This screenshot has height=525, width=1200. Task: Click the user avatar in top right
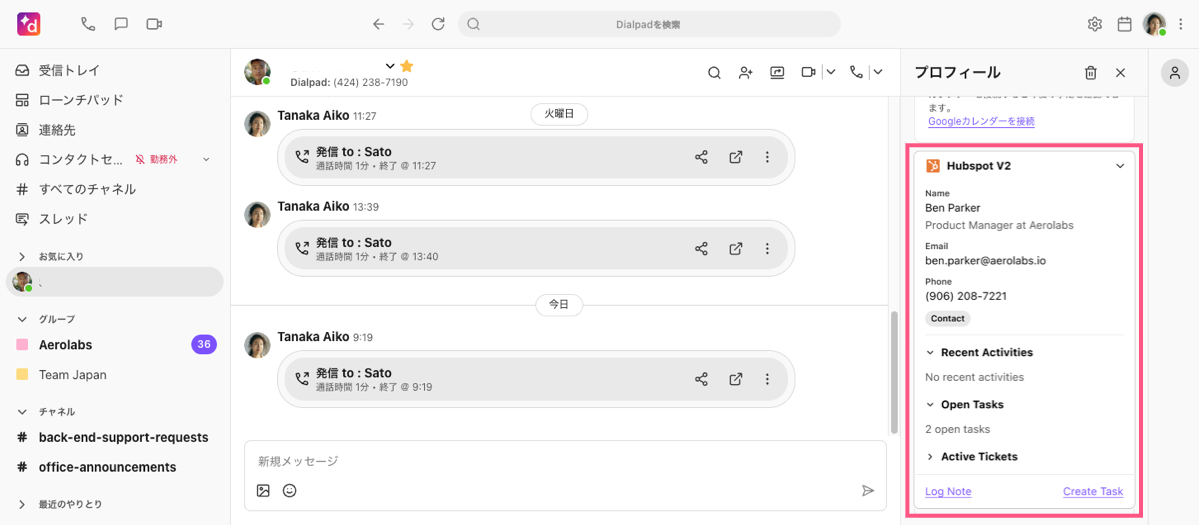(1154, 24)
